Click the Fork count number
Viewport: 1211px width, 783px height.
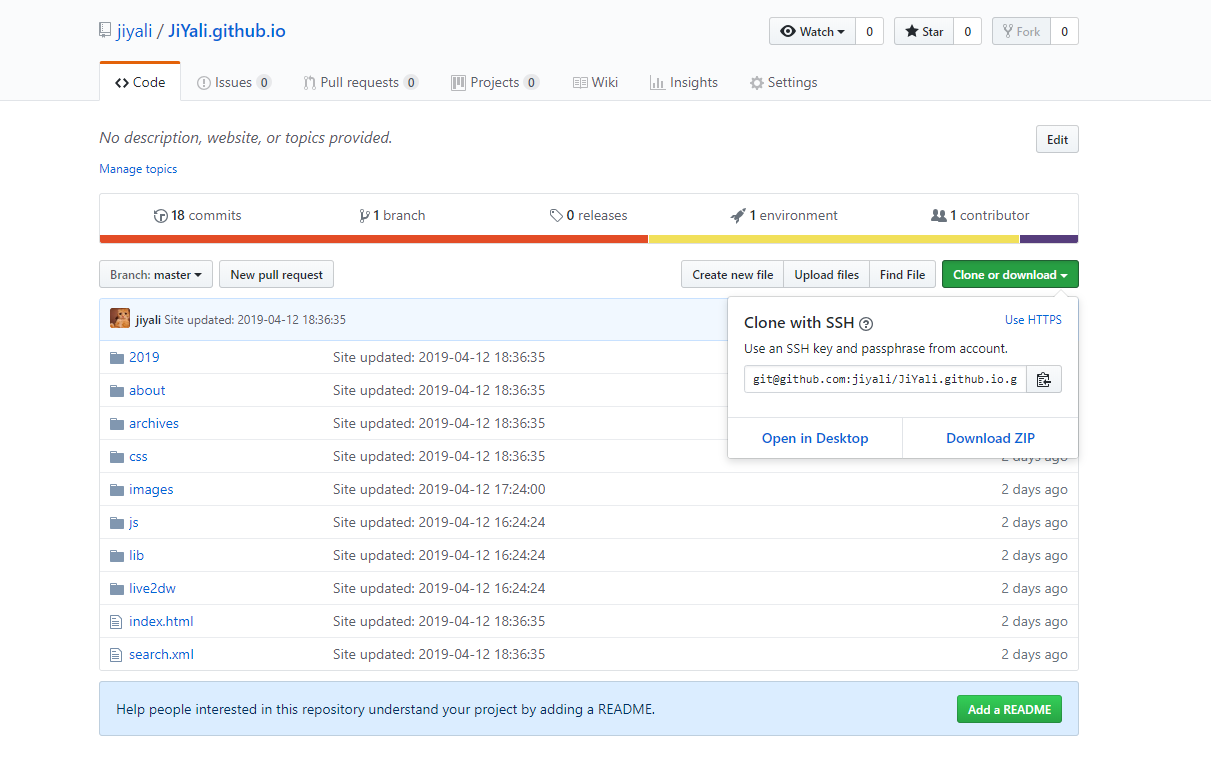[1064, 31]
